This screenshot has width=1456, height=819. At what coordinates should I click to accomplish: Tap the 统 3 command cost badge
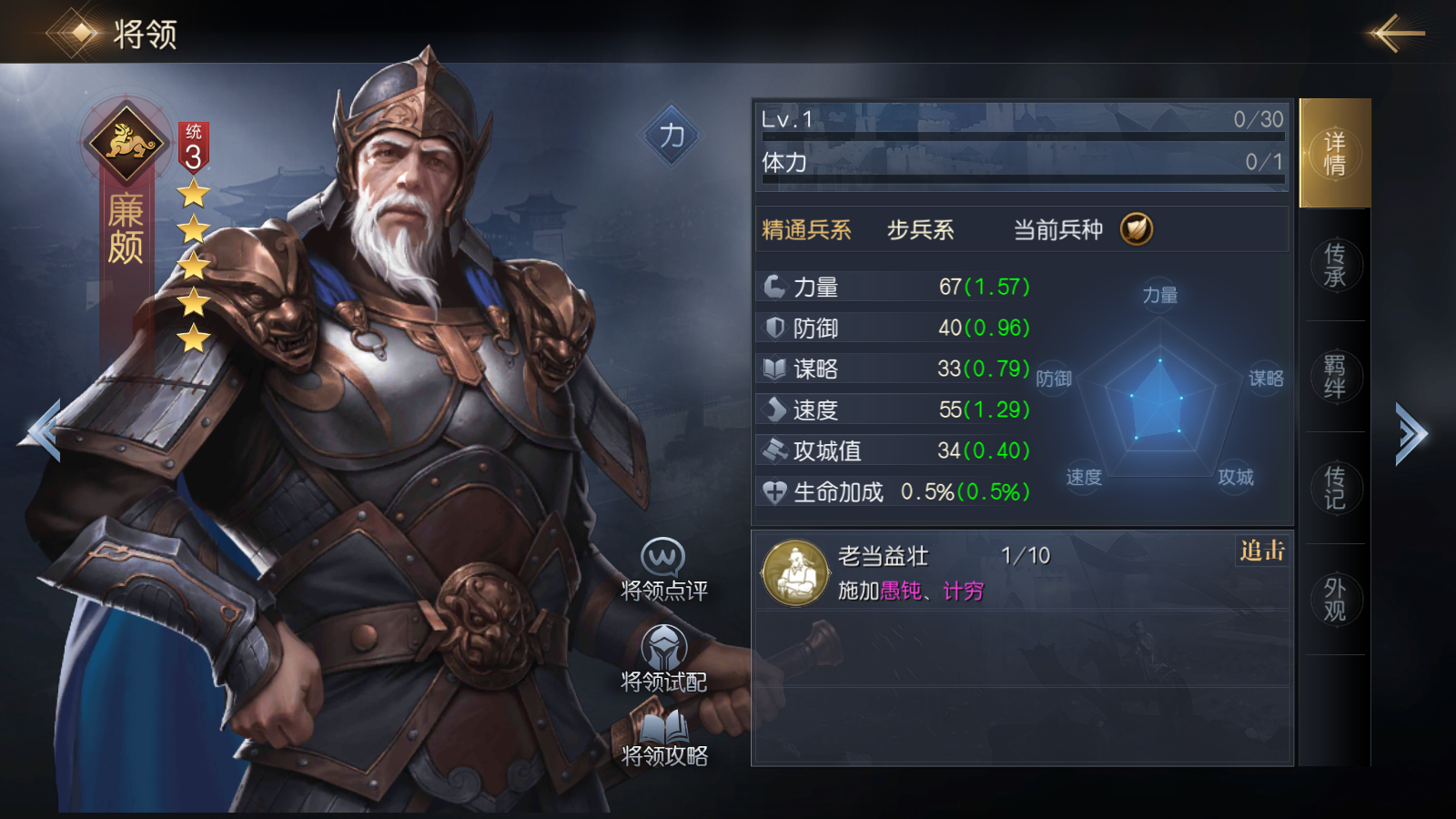click(193, 147)
